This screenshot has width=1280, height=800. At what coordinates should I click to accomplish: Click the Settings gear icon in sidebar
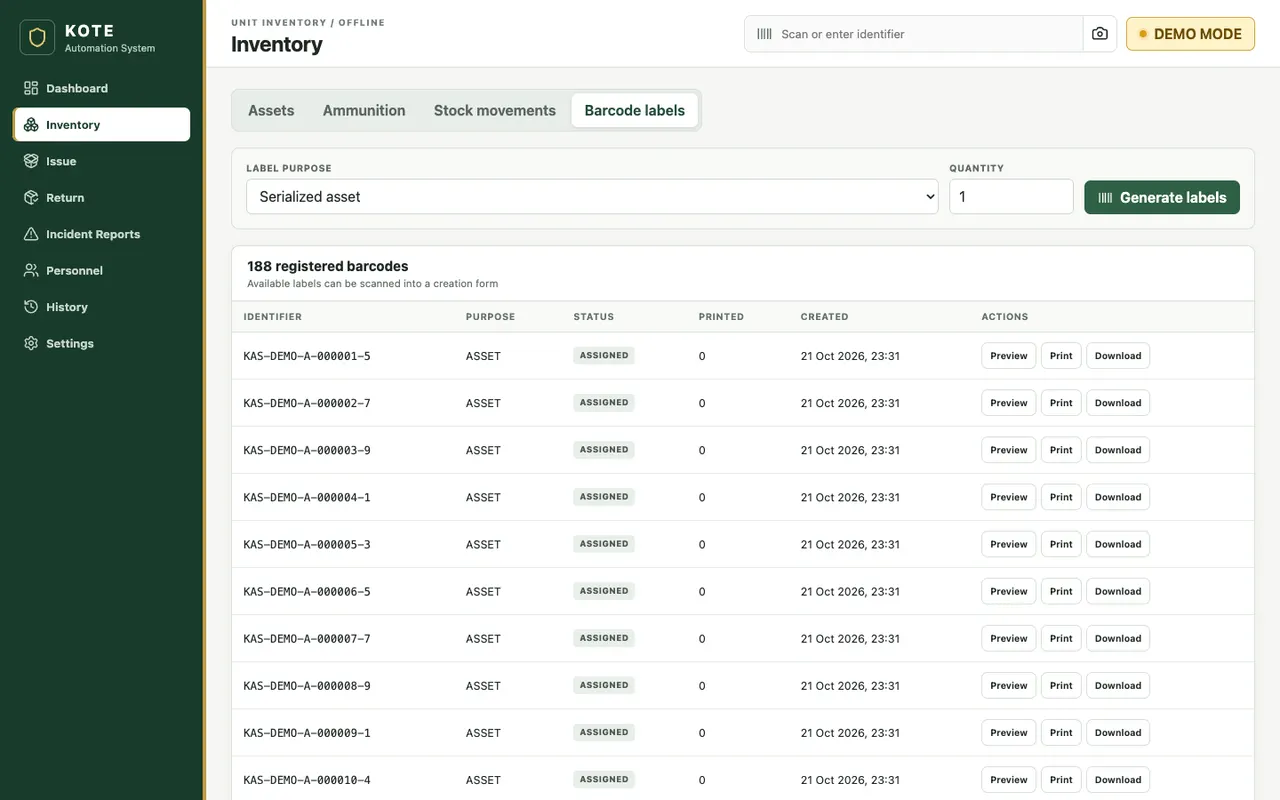31,344
